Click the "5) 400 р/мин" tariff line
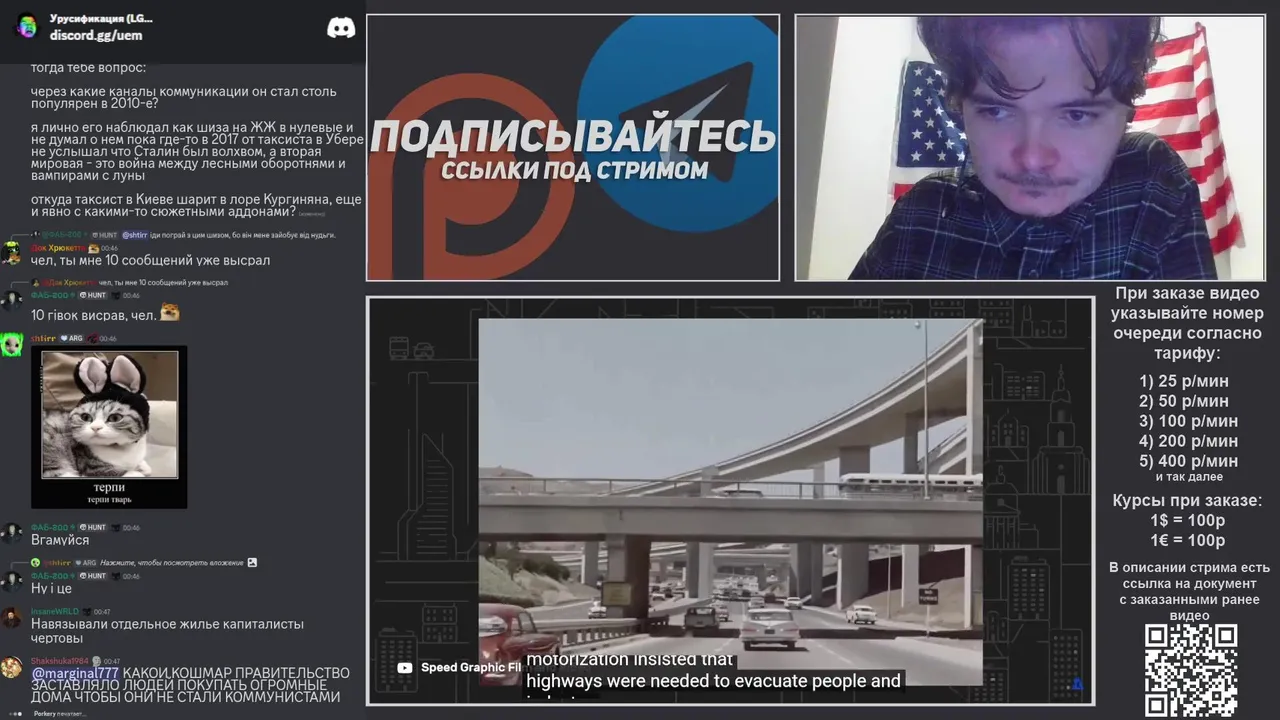This screenshot has height=720, width=1280. coord(1188,461)
